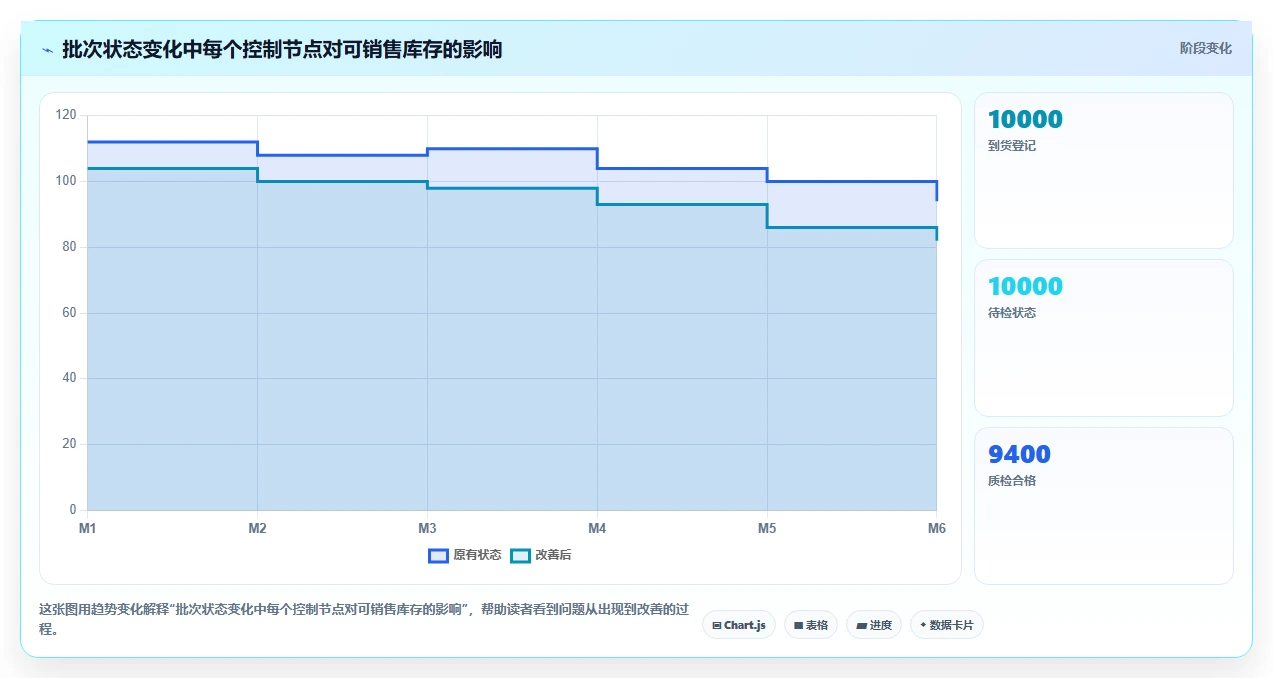Click the 待检状态 card label
This screenshot has height=678, width=1273.
(x=1011, y=313)
